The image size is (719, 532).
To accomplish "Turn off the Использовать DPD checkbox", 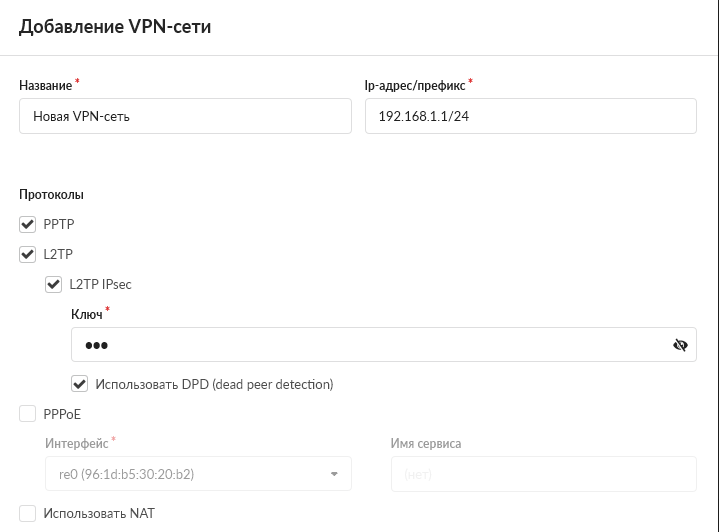I will pyautogui.click(x=79, y=384).
